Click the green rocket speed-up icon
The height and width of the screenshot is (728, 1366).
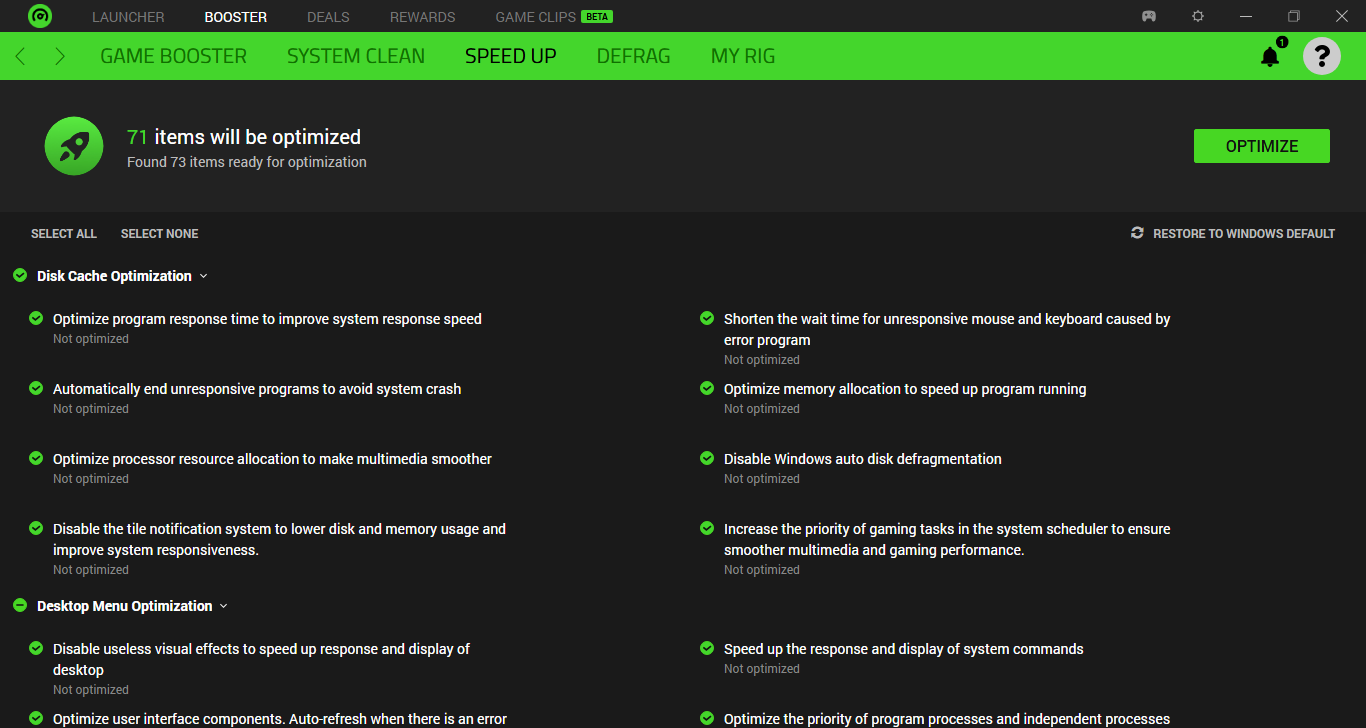[x=74, y=146]
